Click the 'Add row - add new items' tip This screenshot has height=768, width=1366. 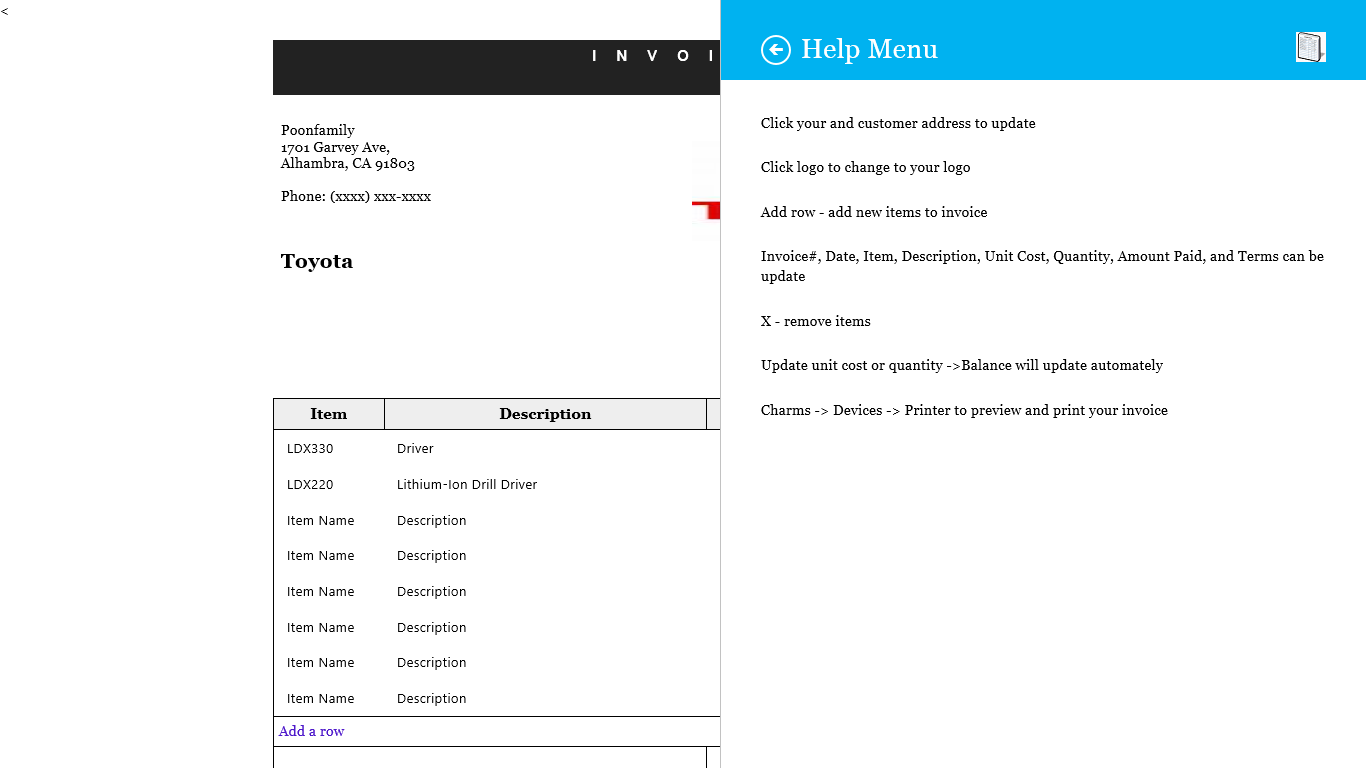click(874, 212)
